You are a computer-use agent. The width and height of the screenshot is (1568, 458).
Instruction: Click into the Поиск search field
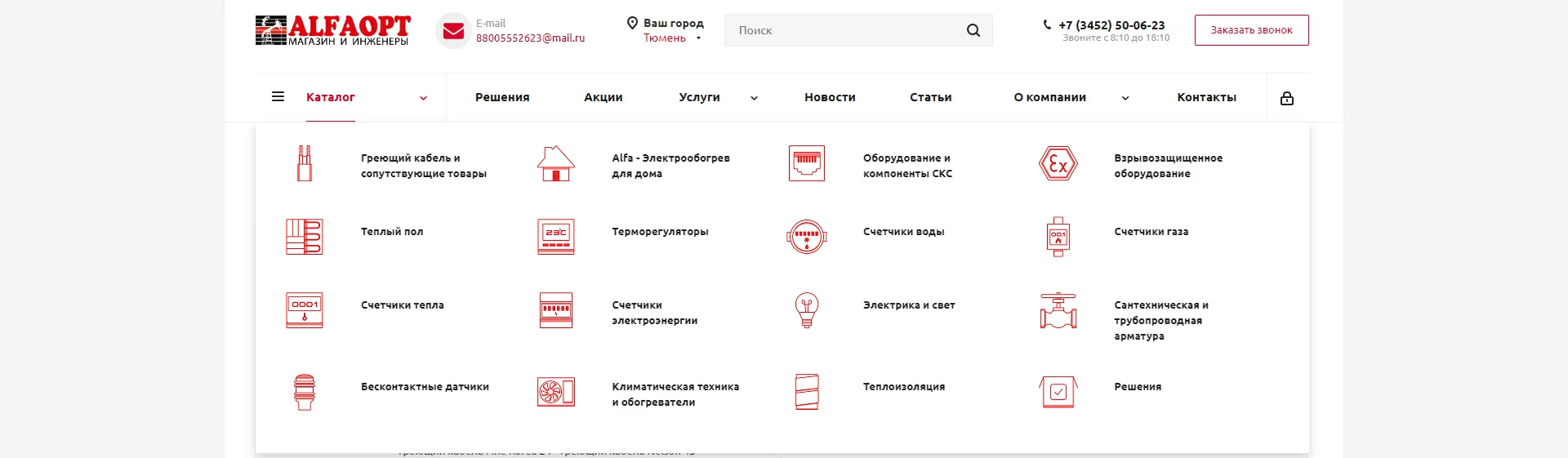click(x=841, y=30)
